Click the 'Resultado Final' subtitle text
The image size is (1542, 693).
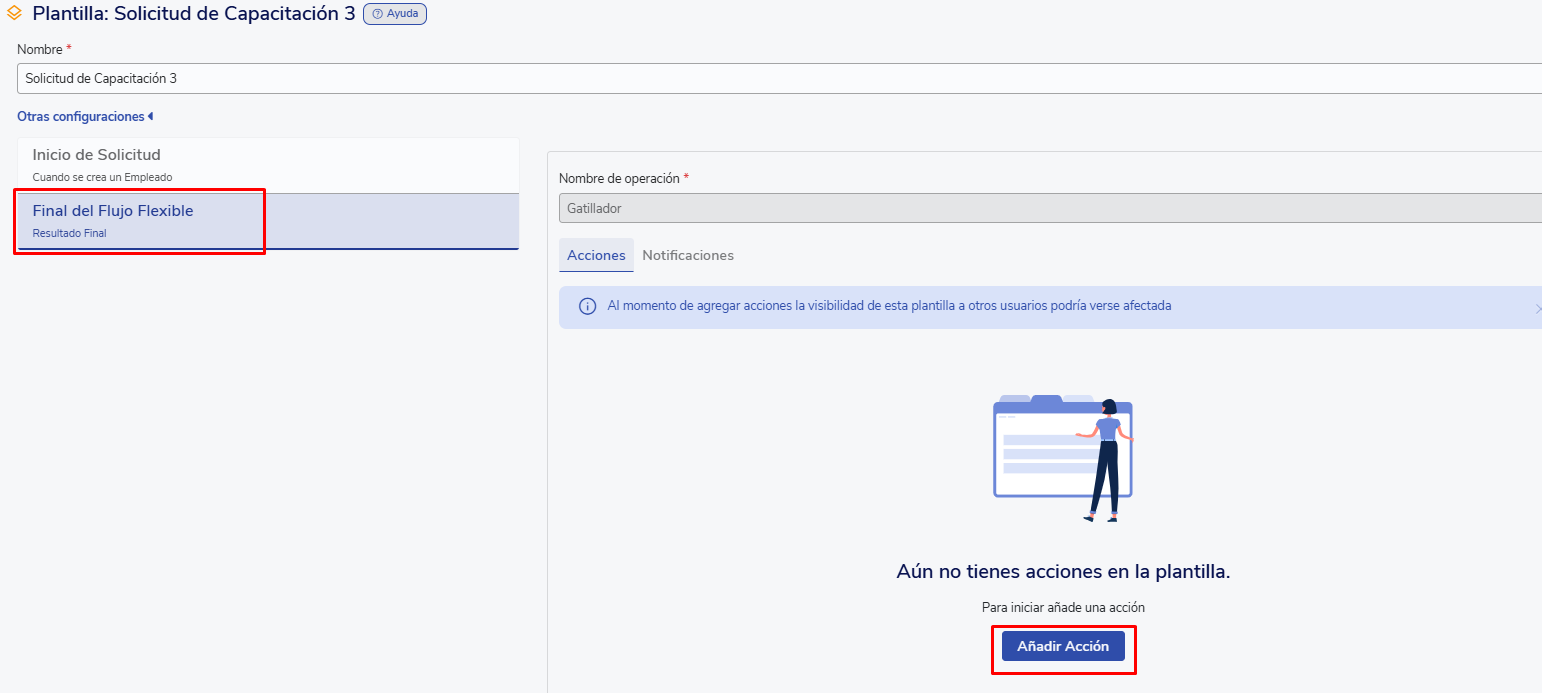pos(70,233)
